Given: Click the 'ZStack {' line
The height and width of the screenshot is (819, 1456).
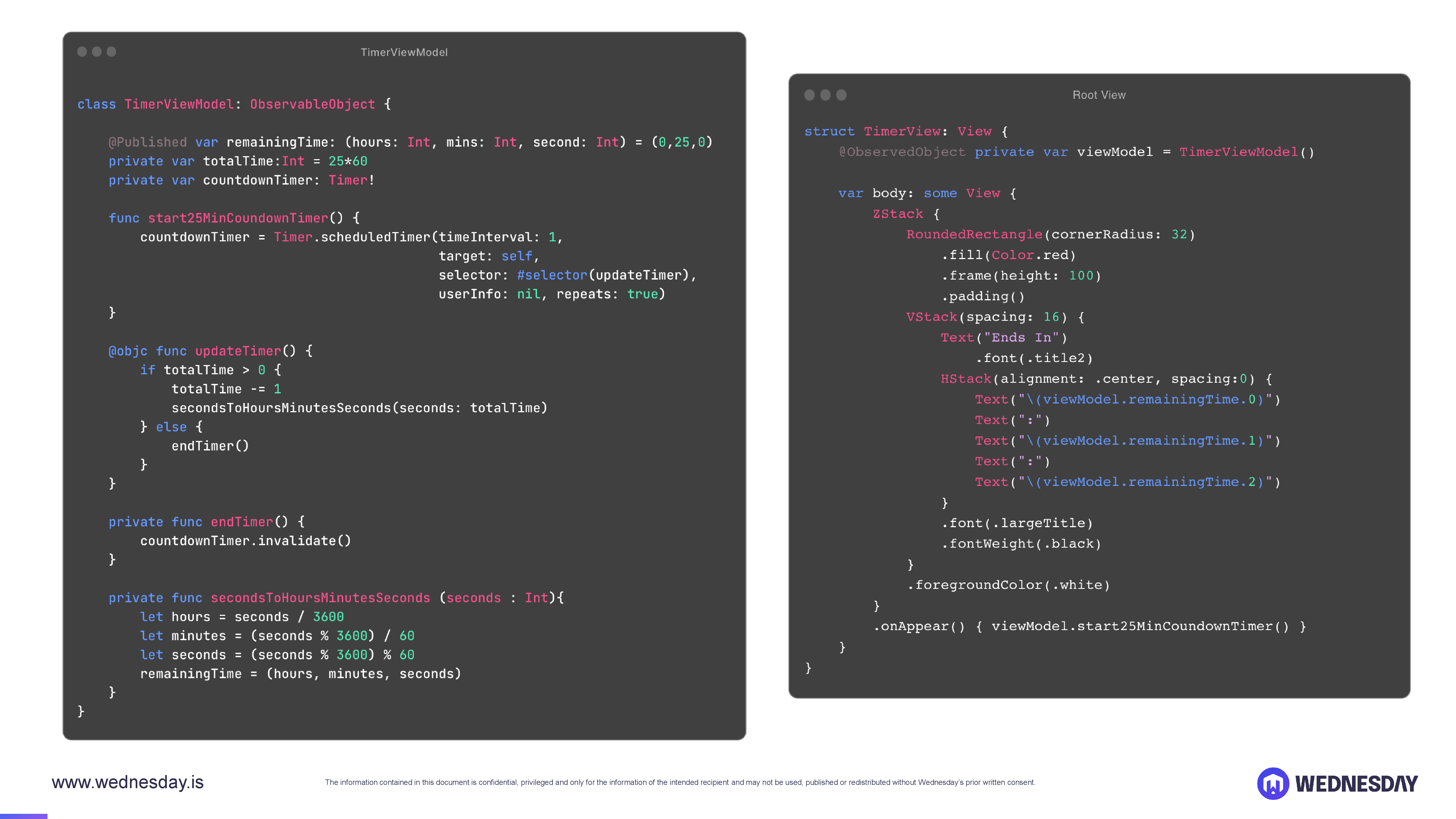Looking at the screenshot, I should point(906,214).
